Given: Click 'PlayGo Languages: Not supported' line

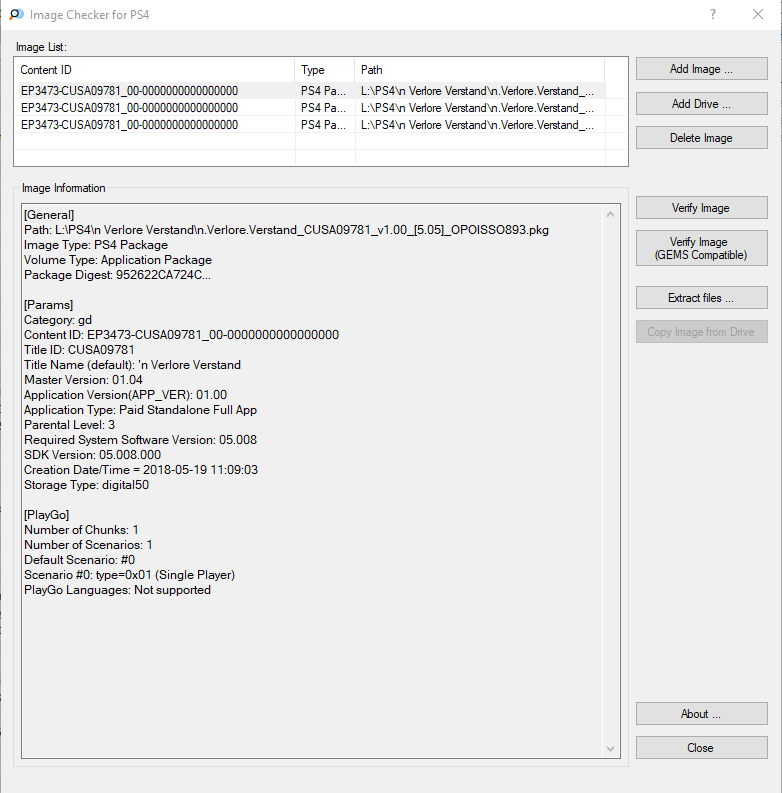Looking at the screenshot, I should pyautogui.click(x=117, y=590).
